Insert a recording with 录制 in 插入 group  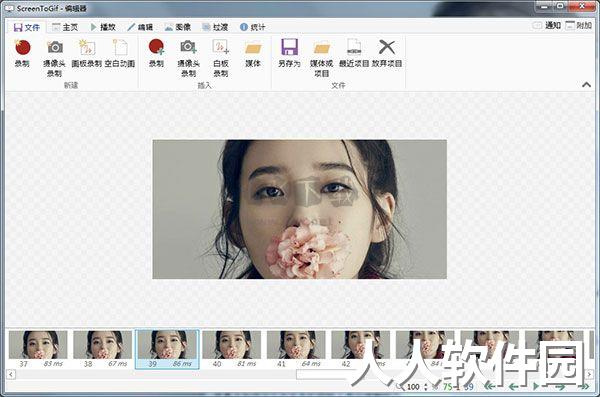point(156,53)
